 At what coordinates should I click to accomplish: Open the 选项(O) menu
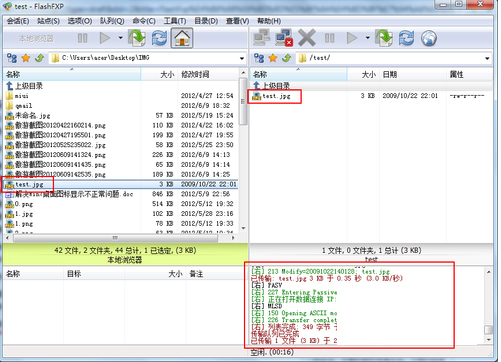80,21
